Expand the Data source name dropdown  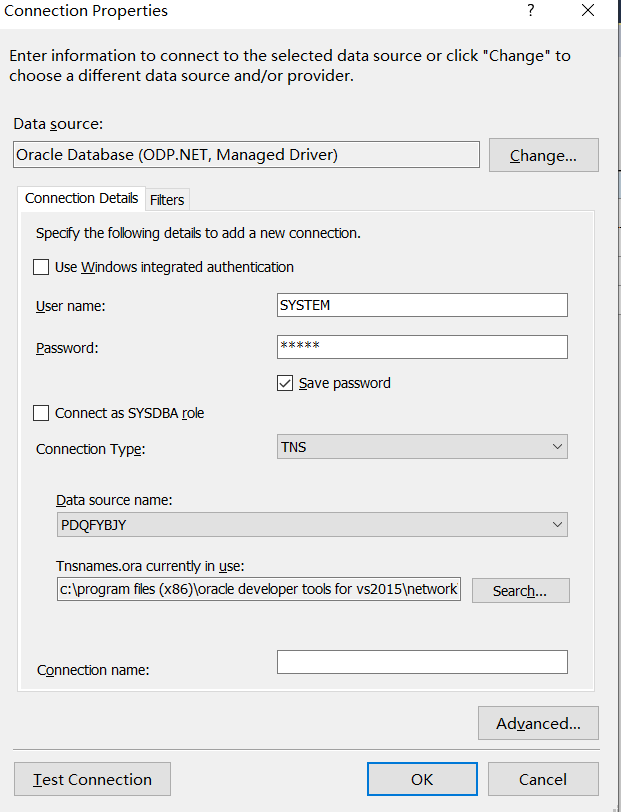pyautogui.click(x=312, y=525)
